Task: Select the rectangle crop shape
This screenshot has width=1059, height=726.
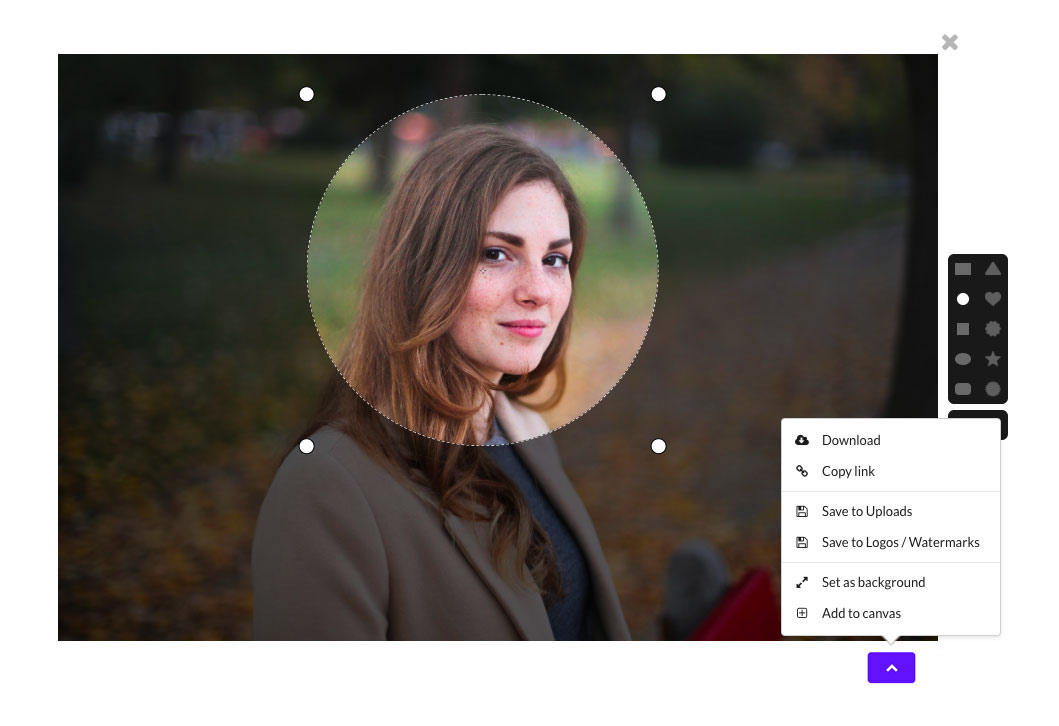Action: (963, 269)
